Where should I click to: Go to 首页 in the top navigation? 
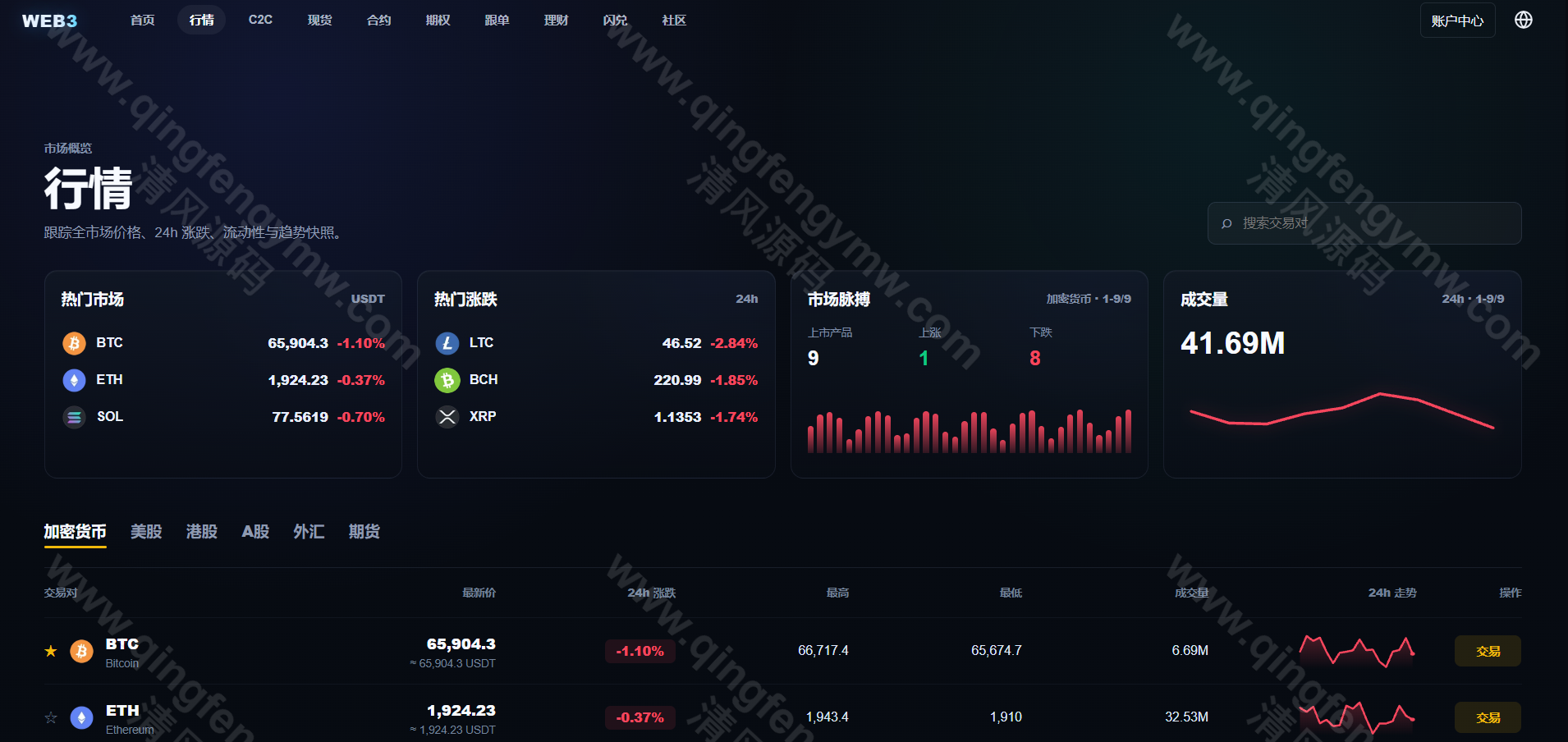pyautogui.click(x=143, y=20)
